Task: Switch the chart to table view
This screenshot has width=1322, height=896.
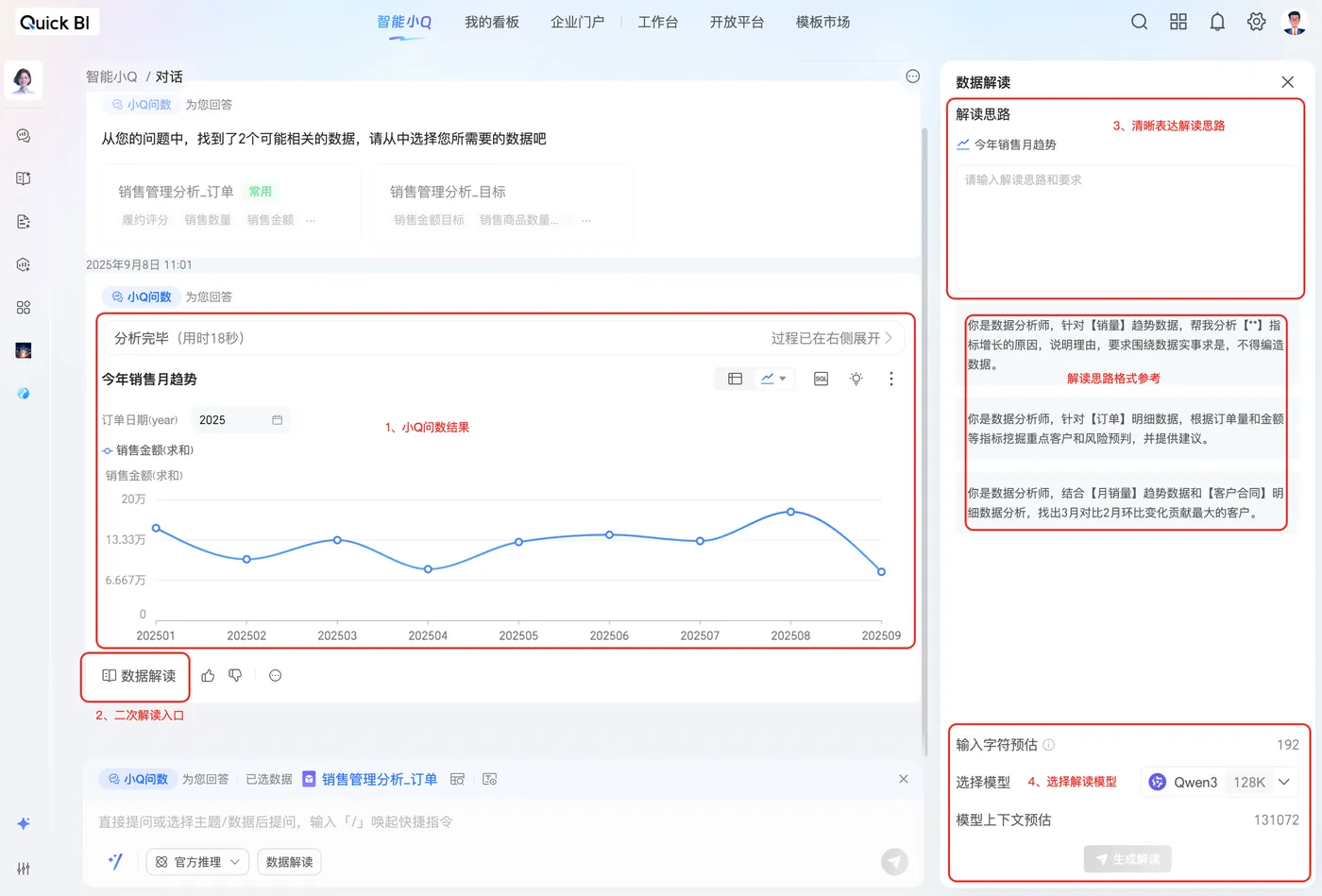Action: (x=735, y=379)
